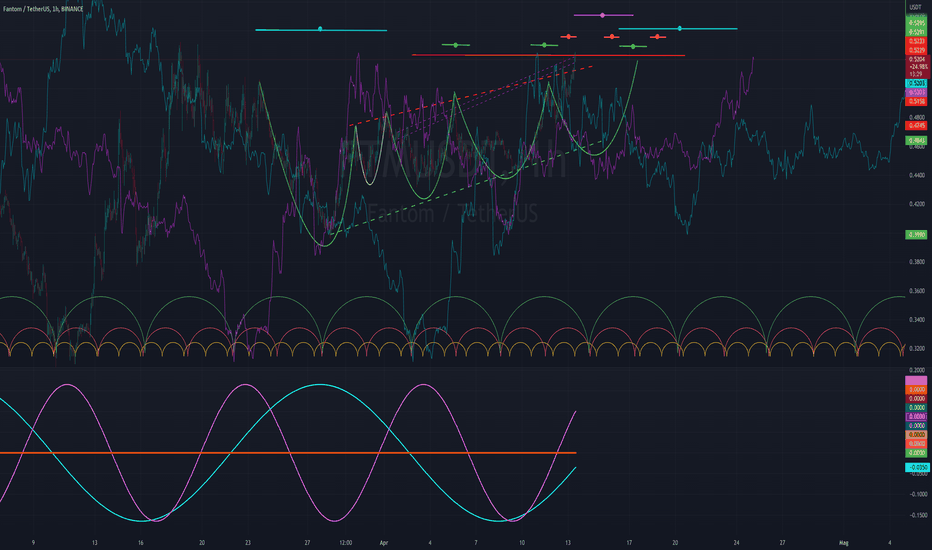Screen dimensions: 932x550
Task: Click the 24 date label on time axis
Action: tap(736, 543)
